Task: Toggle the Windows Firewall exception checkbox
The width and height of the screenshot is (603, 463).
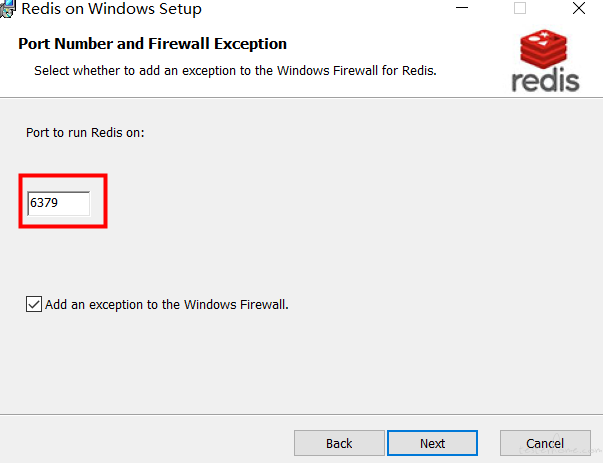Action: pyautogui.click(x=34, y=304)
